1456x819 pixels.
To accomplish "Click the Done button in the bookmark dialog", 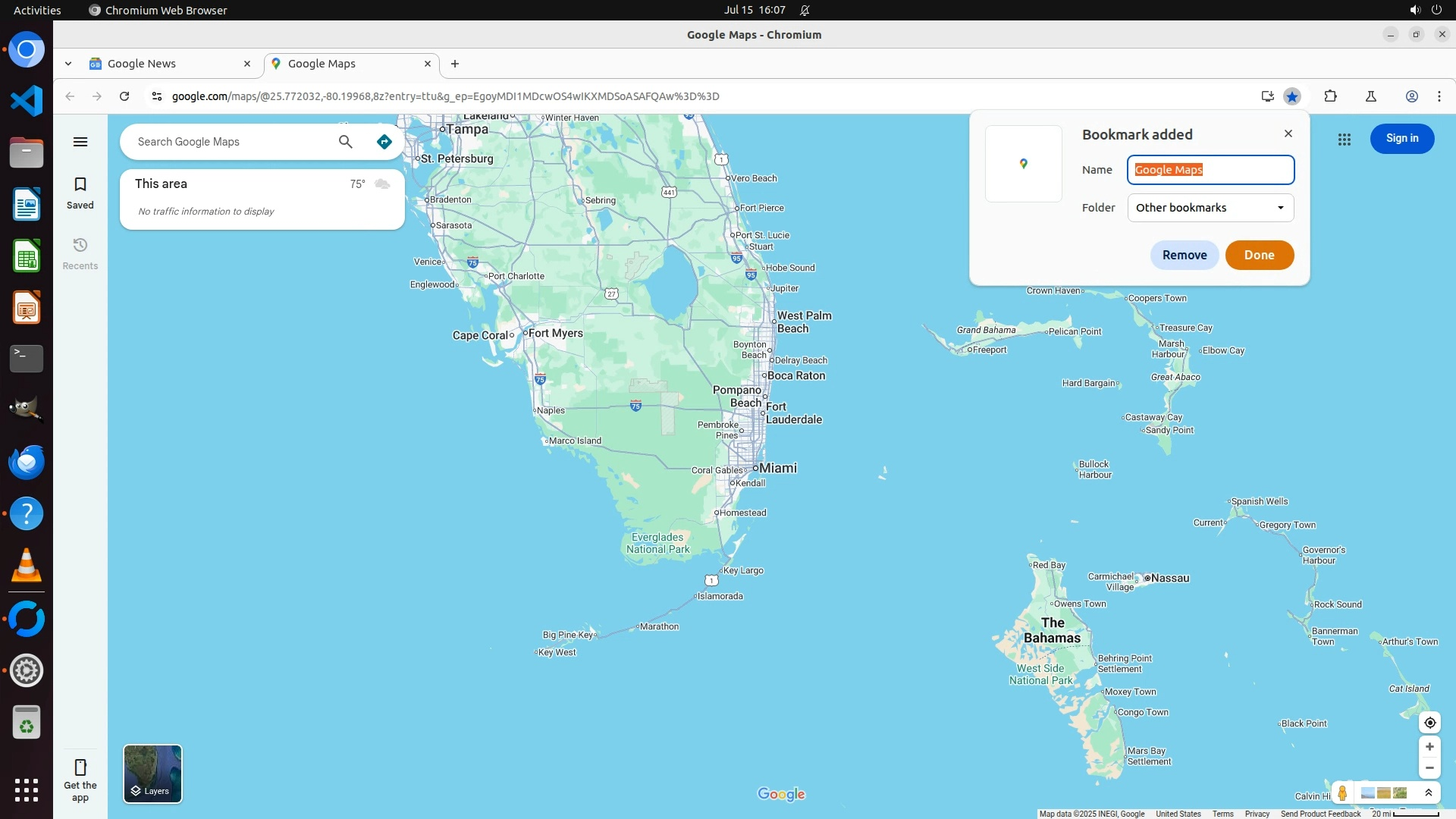I will click(1259, 256).
